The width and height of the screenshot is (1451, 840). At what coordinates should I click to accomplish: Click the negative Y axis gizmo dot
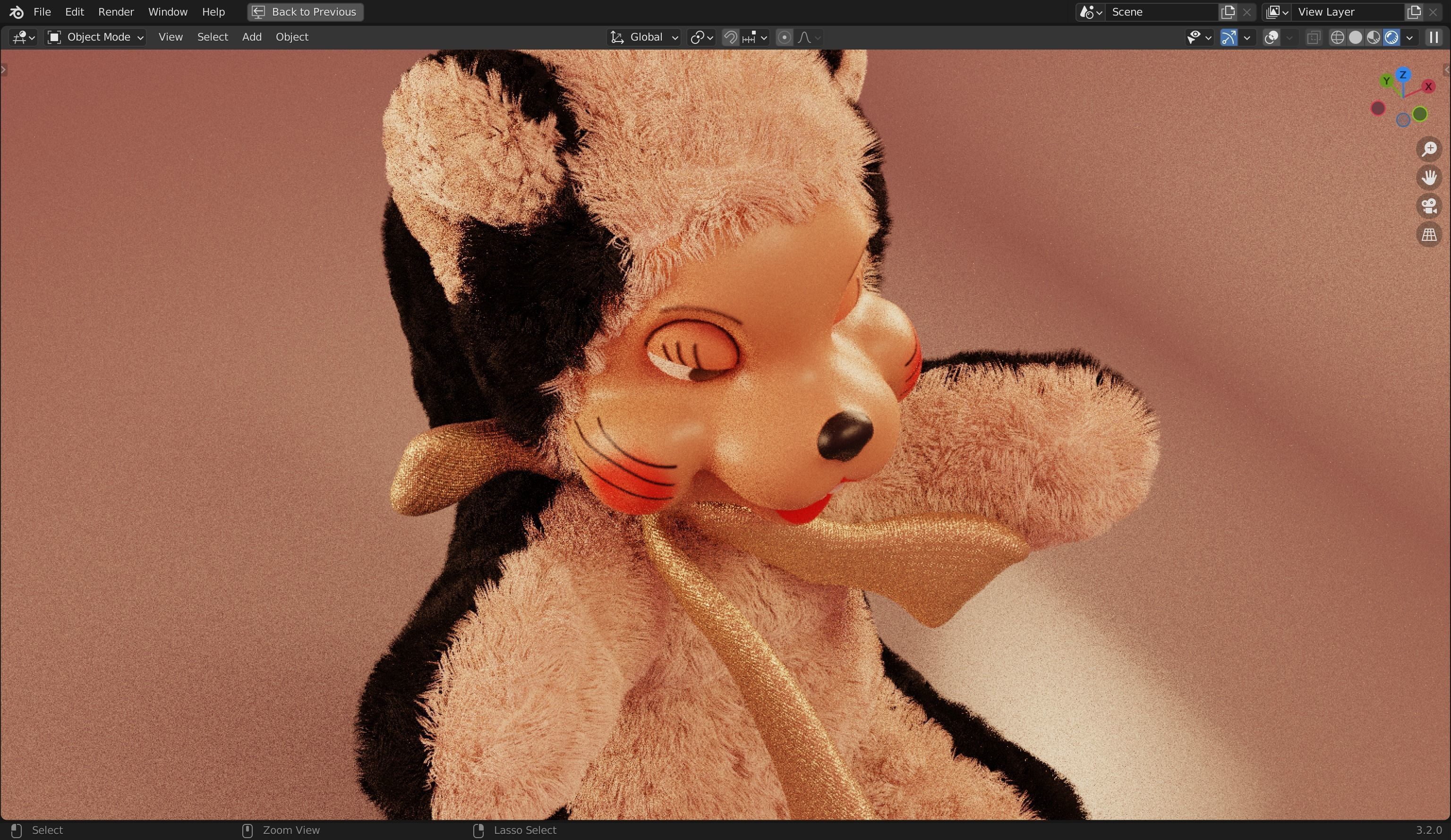pos(1420,114)
